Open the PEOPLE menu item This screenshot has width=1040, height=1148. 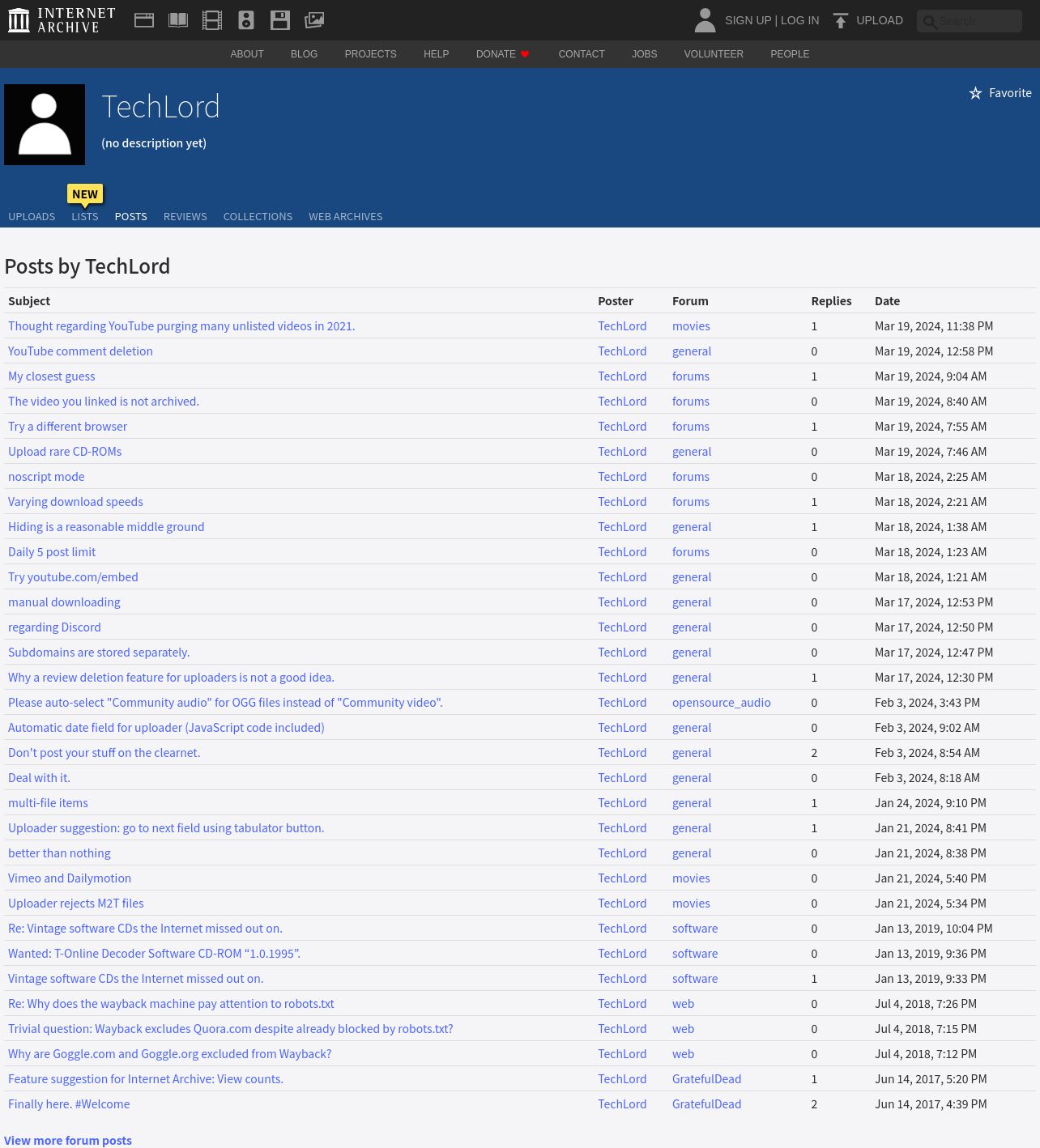[790, 54]
